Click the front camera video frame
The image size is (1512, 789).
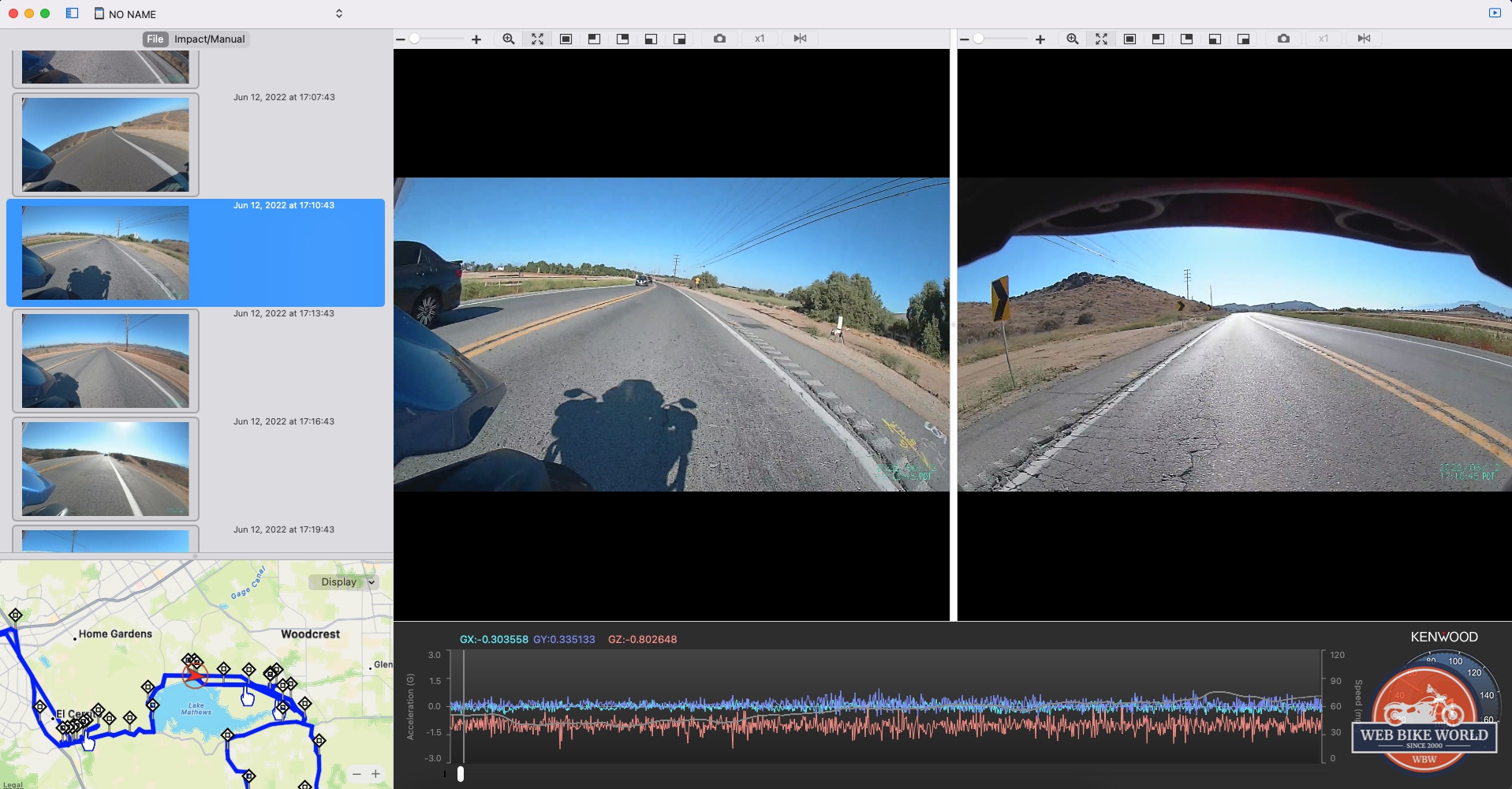[x=672, y=335]
